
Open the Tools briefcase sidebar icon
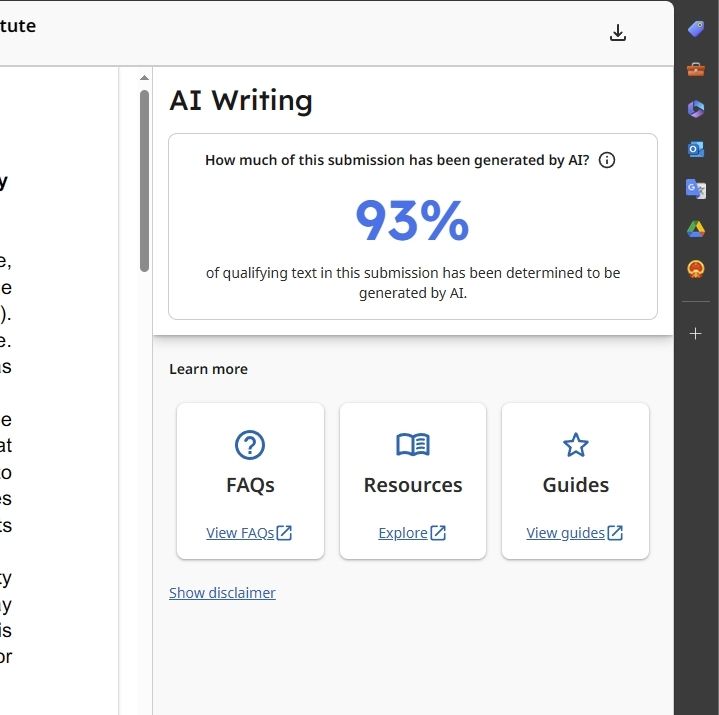(696, 69)
